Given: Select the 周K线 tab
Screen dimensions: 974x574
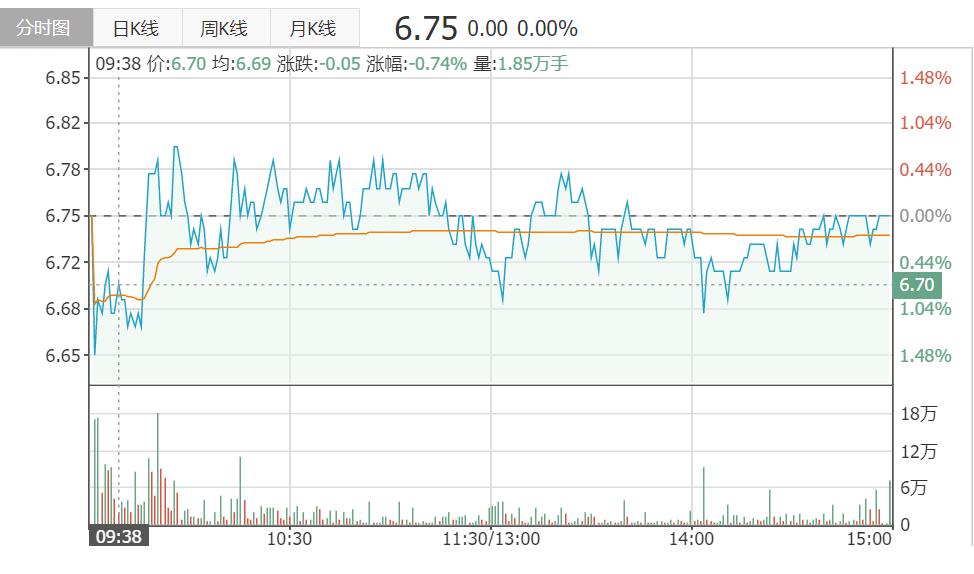Looking at the screenshot, I should (x=223, y=28).
